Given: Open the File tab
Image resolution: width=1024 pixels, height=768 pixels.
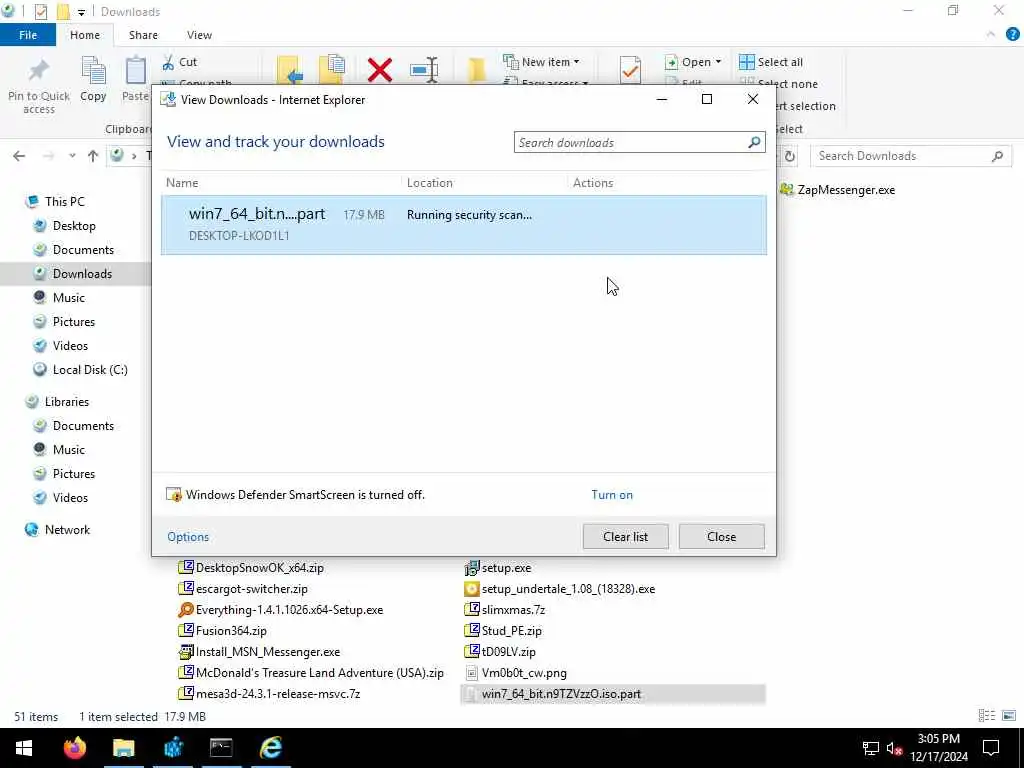Looking at the screenshot, I should point(28,35).
